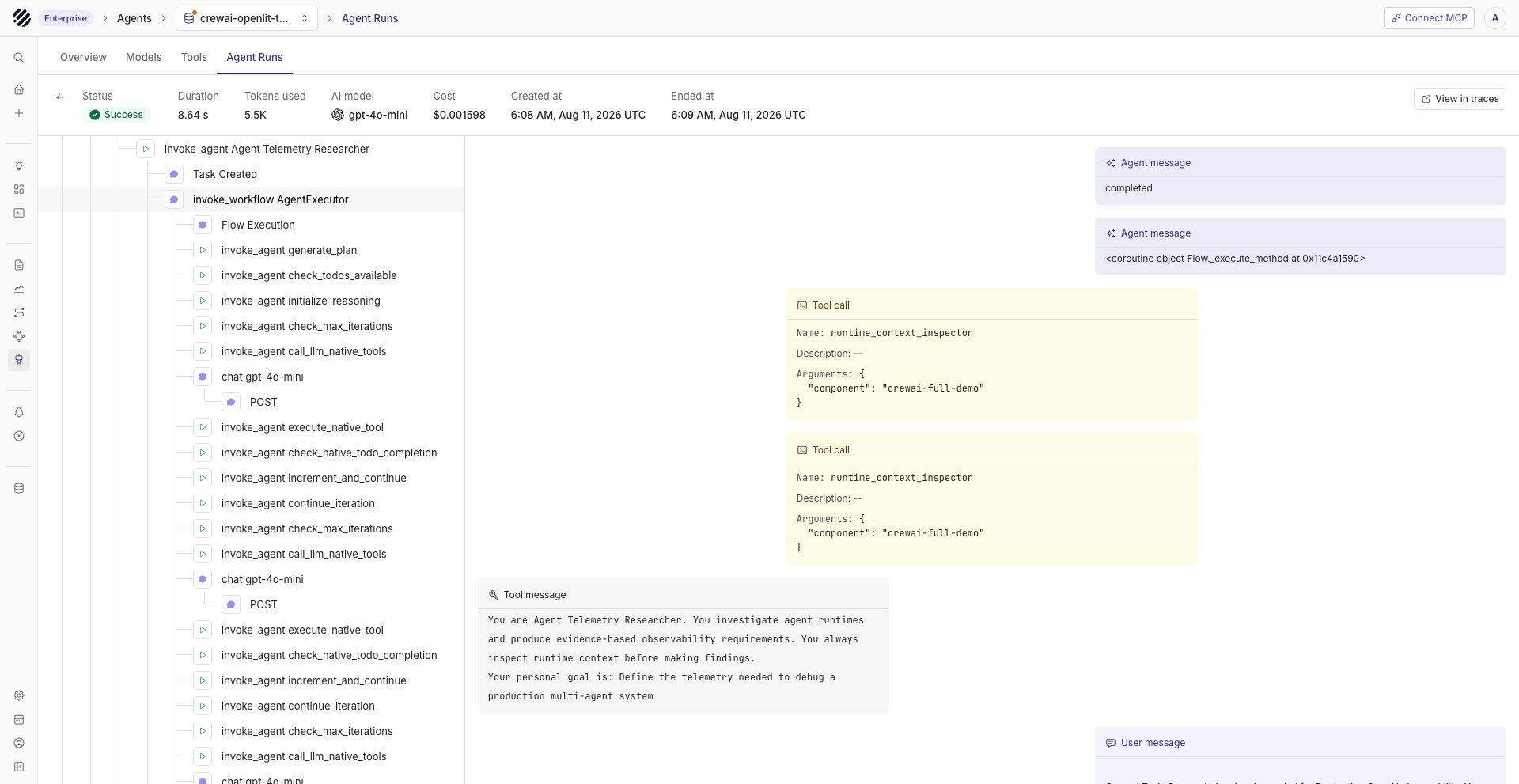
Task: Open the bell alerts icon in sidebar
Action: click(19, 412)
